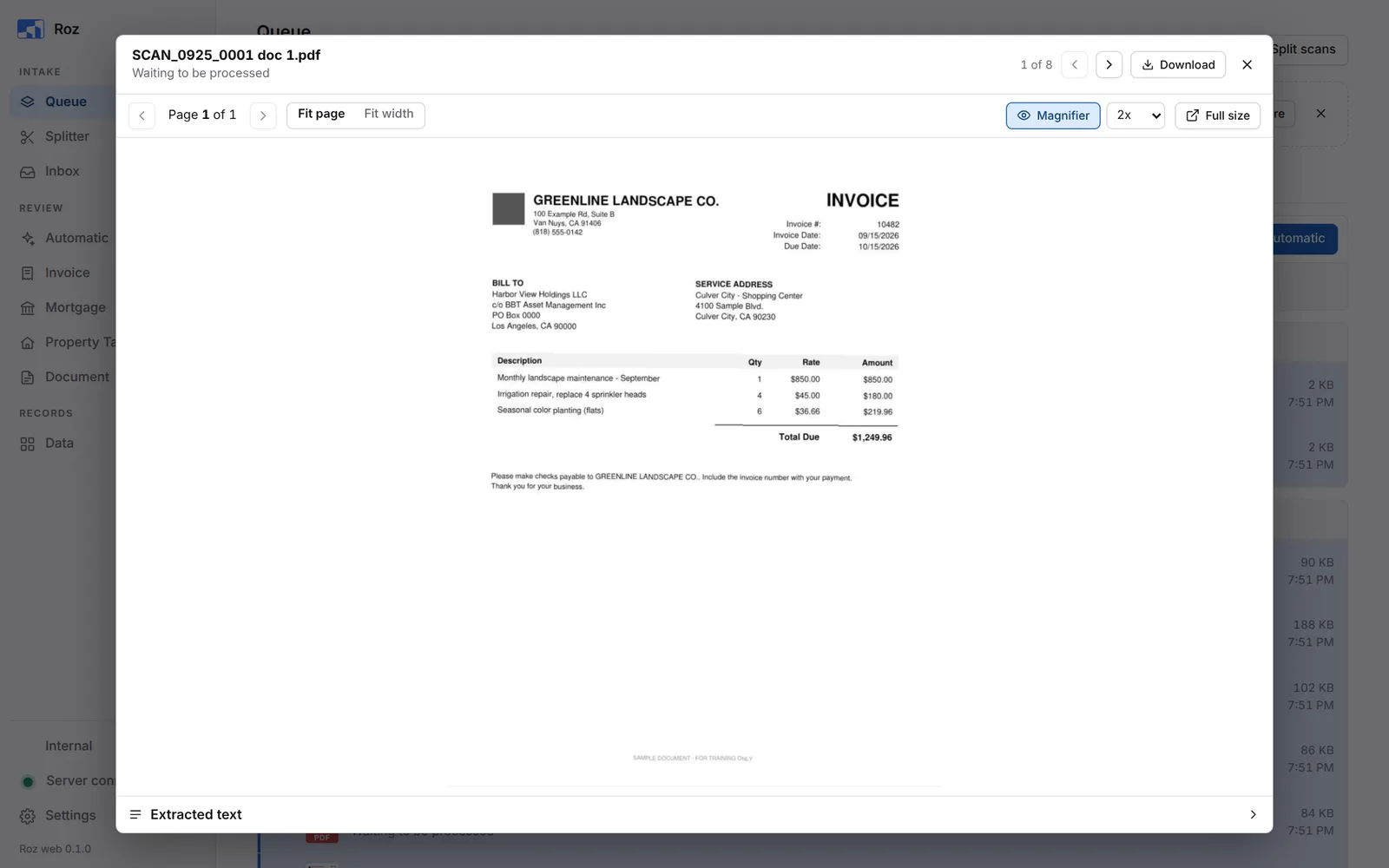Click the Server connection status indicator
The height and width of the screenshot is (868, 1389).
pyautogui.click(x=28, y=781)
